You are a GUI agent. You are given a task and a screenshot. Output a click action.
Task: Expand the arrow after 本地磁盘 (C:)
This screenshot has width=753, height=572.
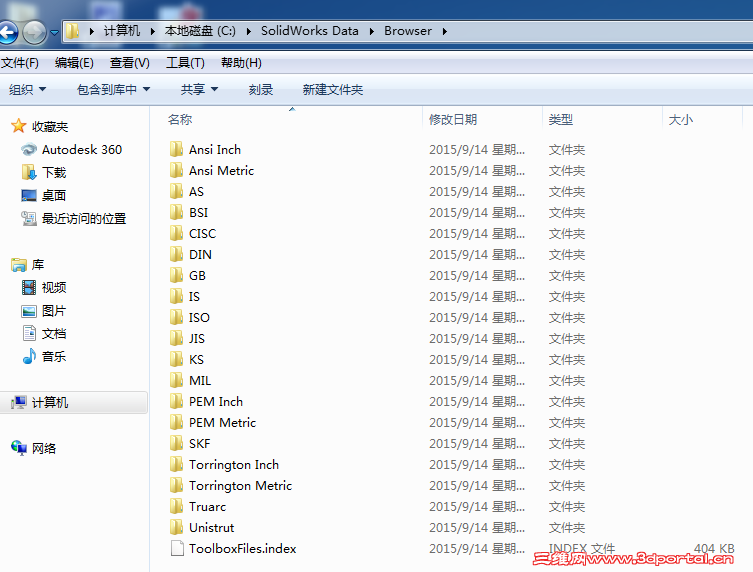tap(249, 31)
